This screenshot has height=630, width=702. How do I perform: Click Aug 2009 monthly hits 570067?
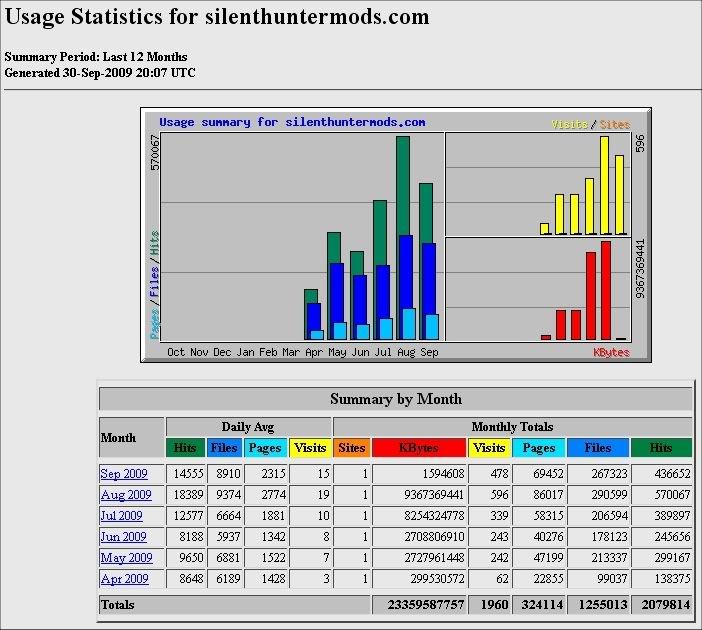(672, 495)
